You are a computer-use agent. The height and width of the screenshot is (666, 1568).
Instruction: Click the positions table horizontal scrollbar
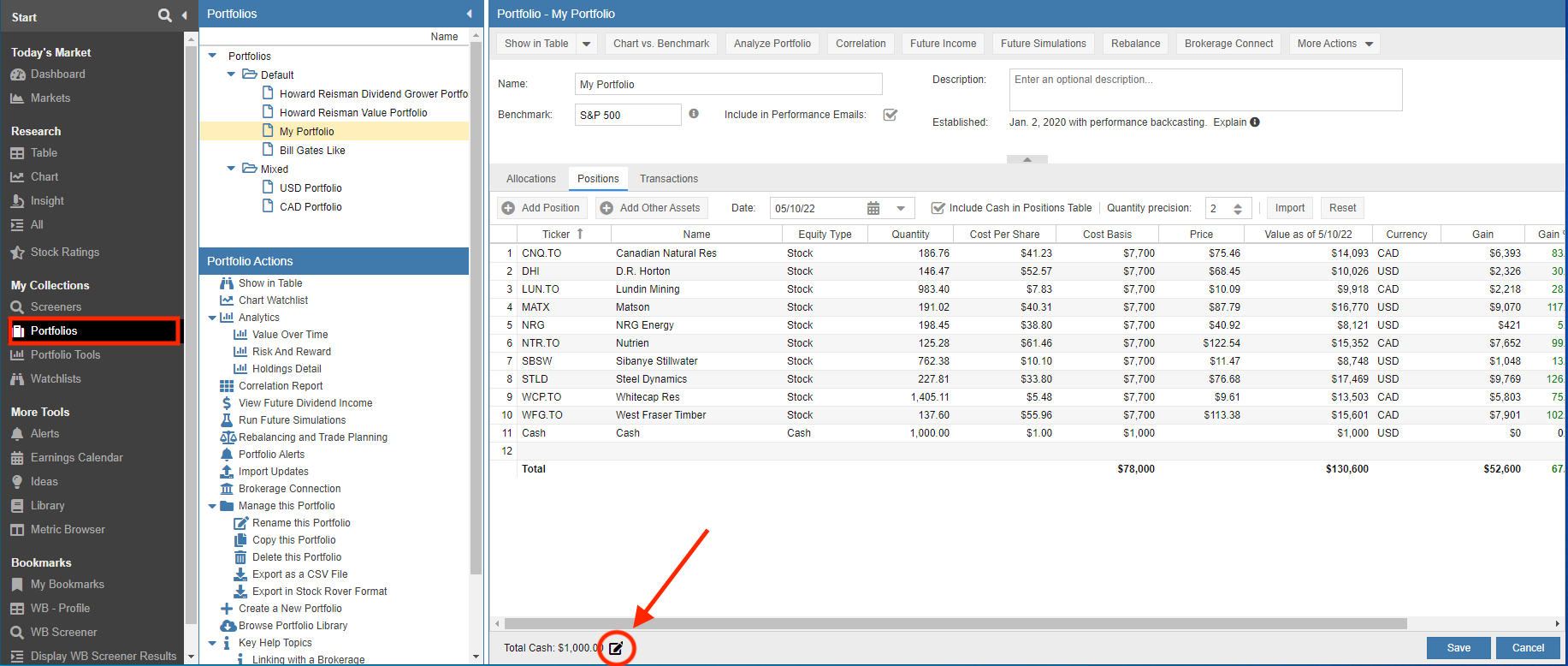(x=956, y=623)
